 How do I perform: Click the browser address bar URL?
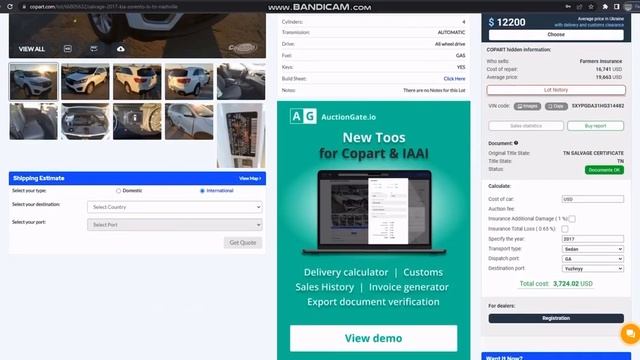(104, 7)
